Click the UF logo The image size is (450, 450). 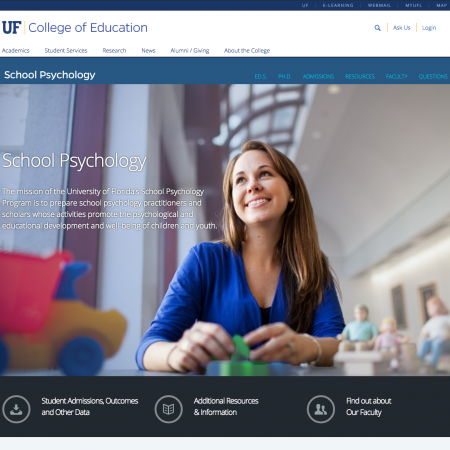(x=12, y=28)
